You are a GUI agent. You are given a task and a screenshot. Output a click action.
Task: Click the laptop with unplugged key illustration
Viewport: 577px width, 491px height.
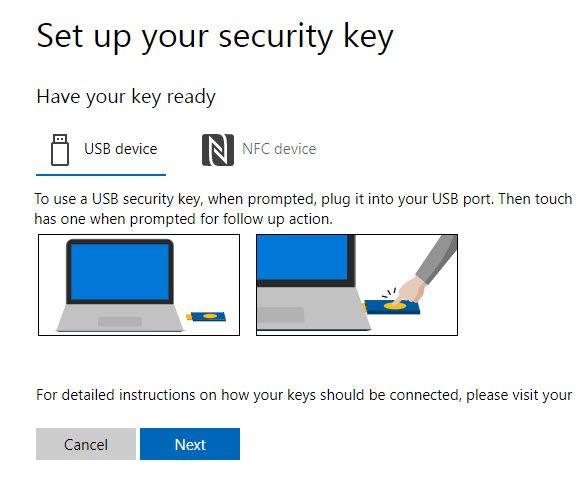click(139, 285)
